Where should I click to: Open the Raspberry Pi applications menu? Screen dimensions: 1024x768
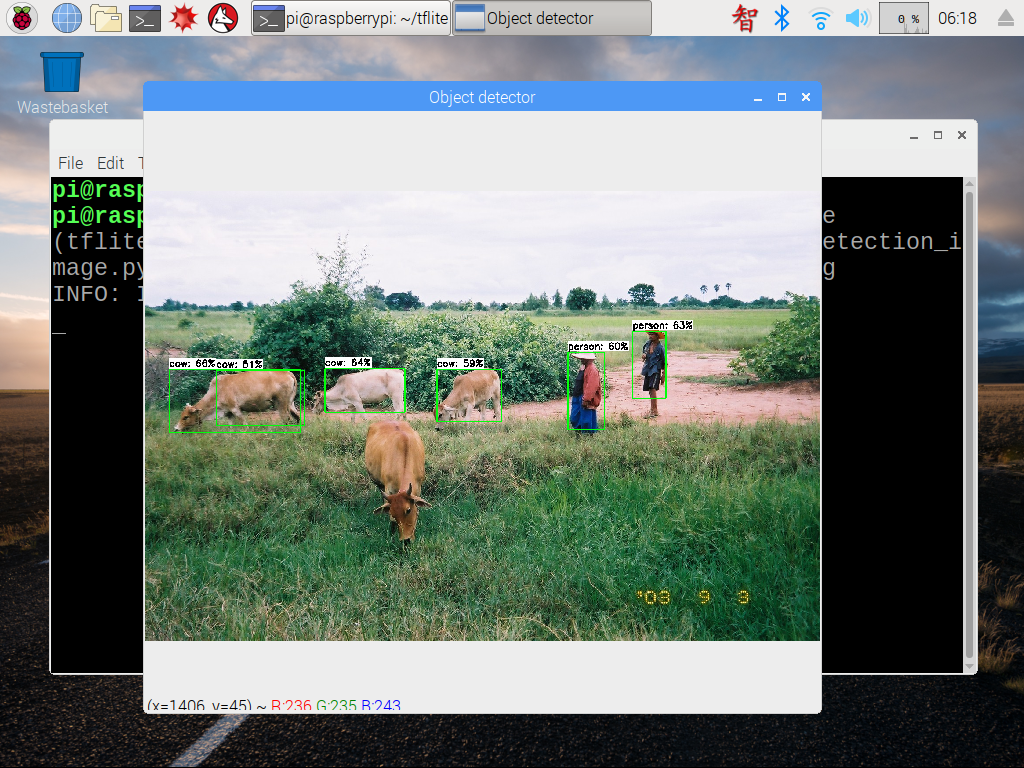[22, 18]
